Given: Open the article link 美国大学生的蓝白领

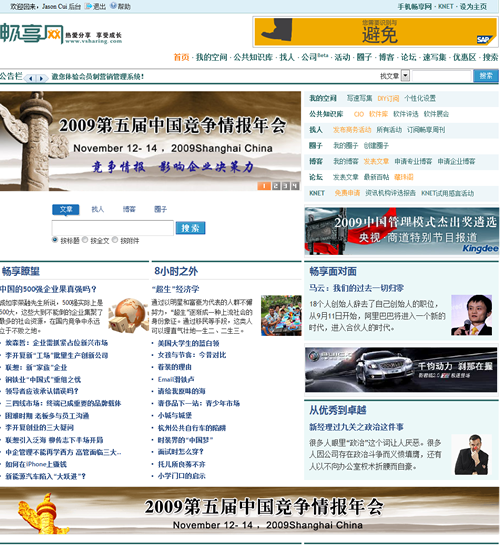Looking at the screenshot, I should (188, 343).
